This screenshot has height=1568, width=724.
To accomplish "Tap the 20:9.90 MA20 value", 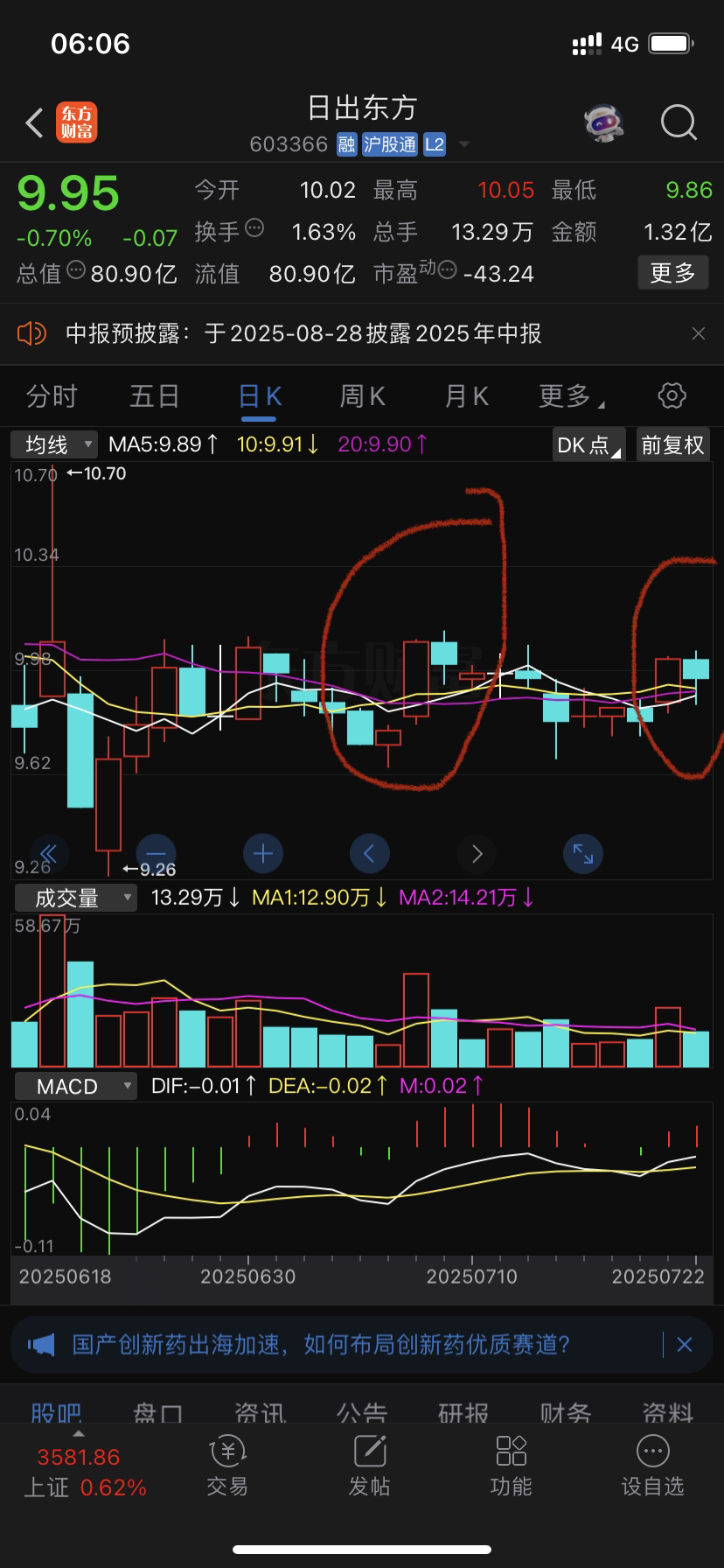I will coord(383,444).
